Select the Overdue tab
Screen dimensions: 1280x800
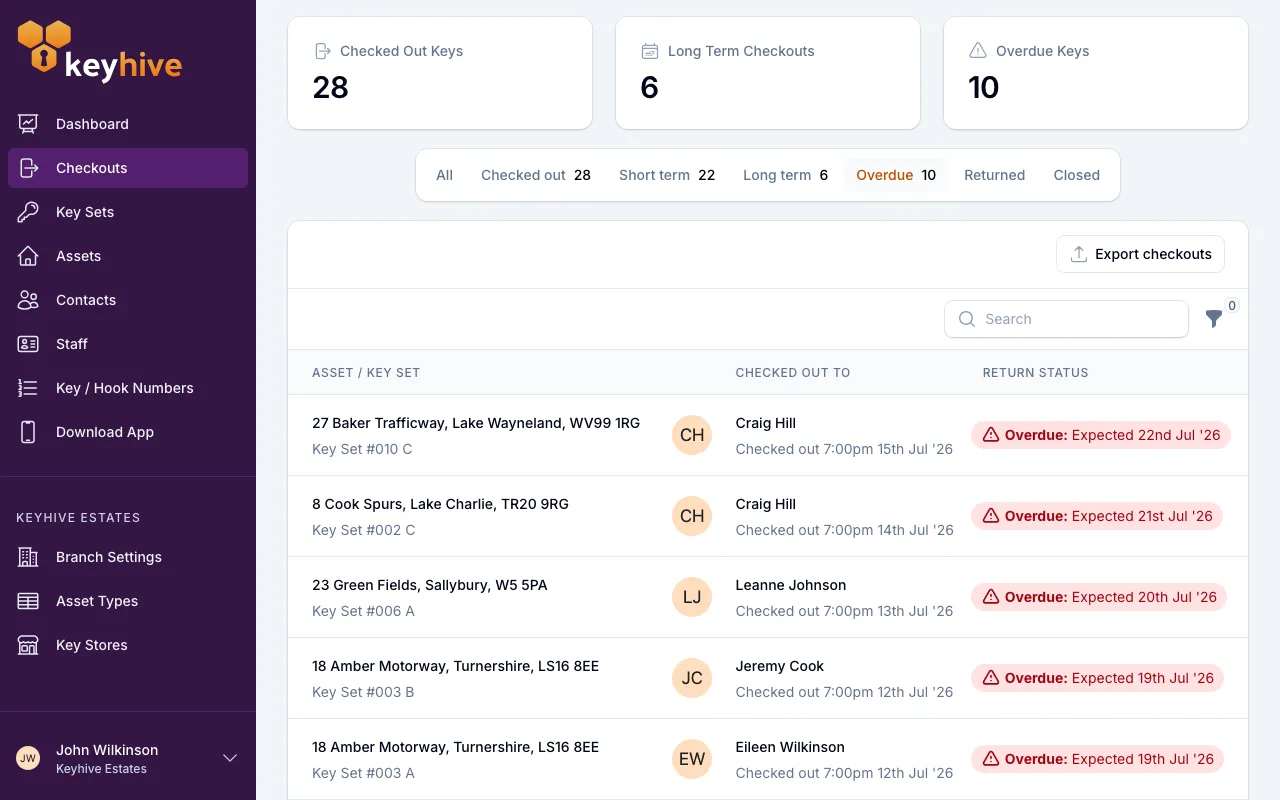click(896, 175)
